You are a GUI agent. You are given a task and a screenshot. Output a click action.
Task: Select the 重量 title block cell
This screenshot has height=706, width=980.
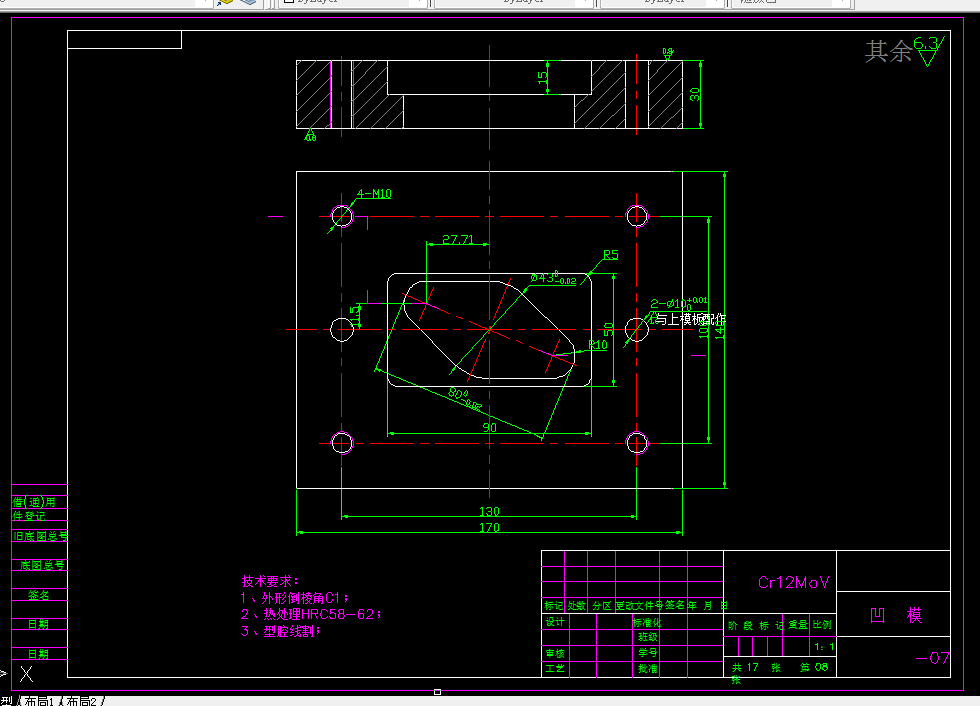click(x=798, y=624)
